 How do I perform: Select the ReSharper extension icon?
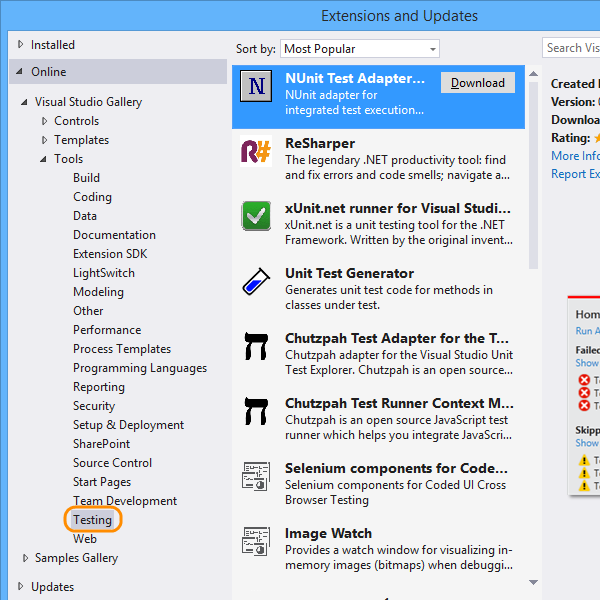[257, 151]
